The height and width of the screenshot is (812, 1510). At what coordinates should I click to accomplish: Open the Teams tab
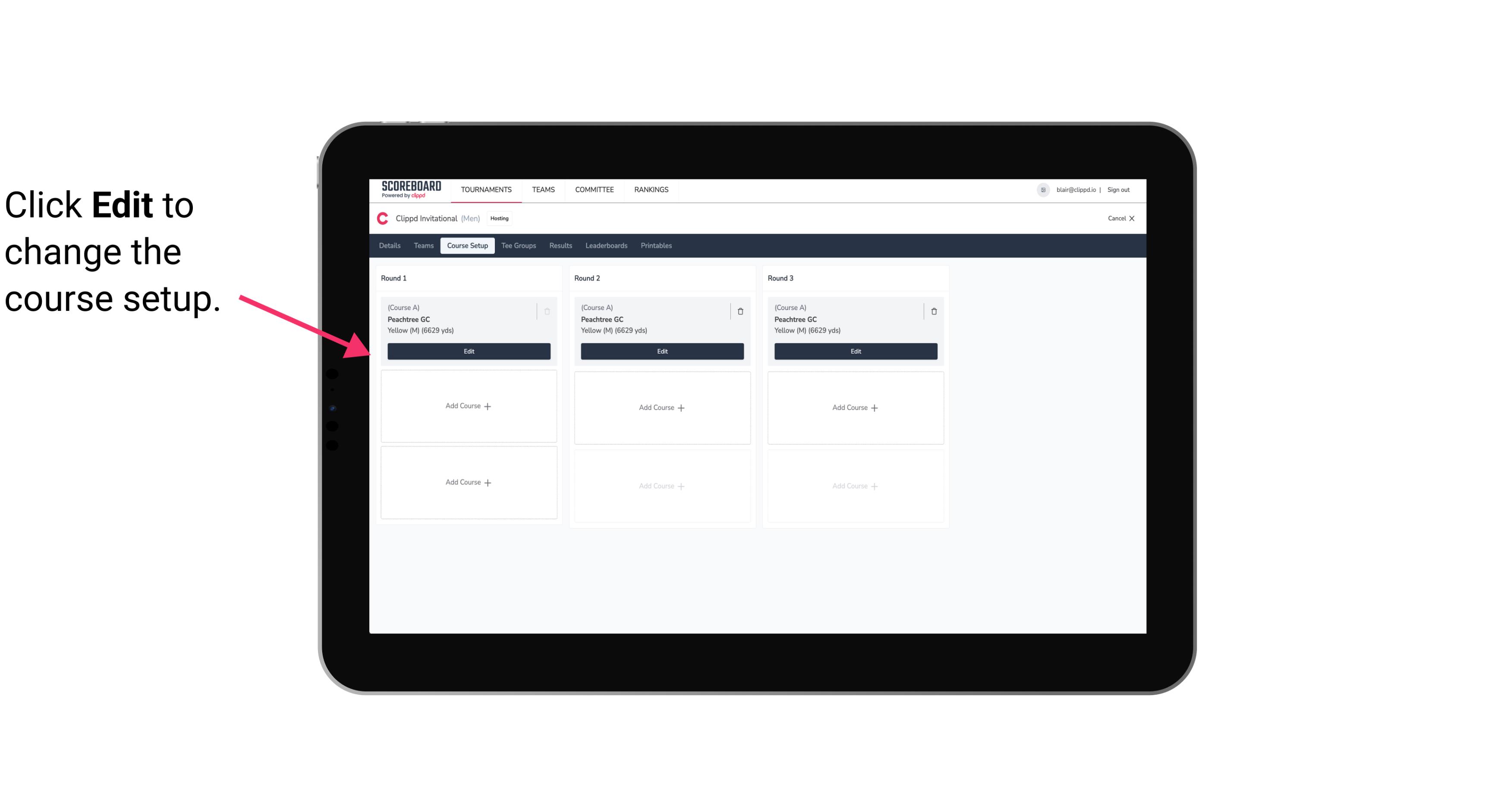tap(423, 246)
